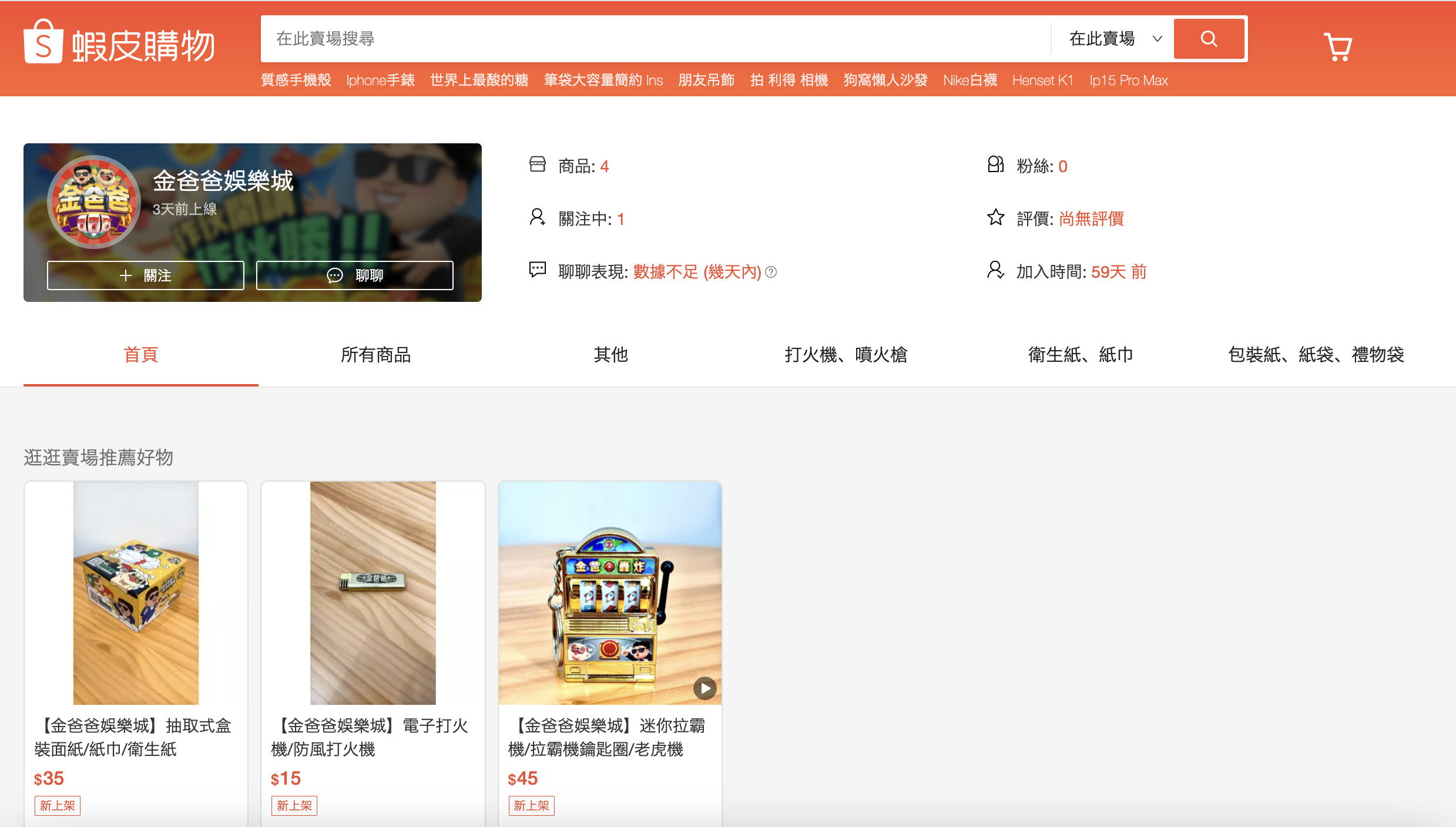Select 衛生紙、紙巾 category tab
Screen dimensions: 1456x827
point(1080,355)
